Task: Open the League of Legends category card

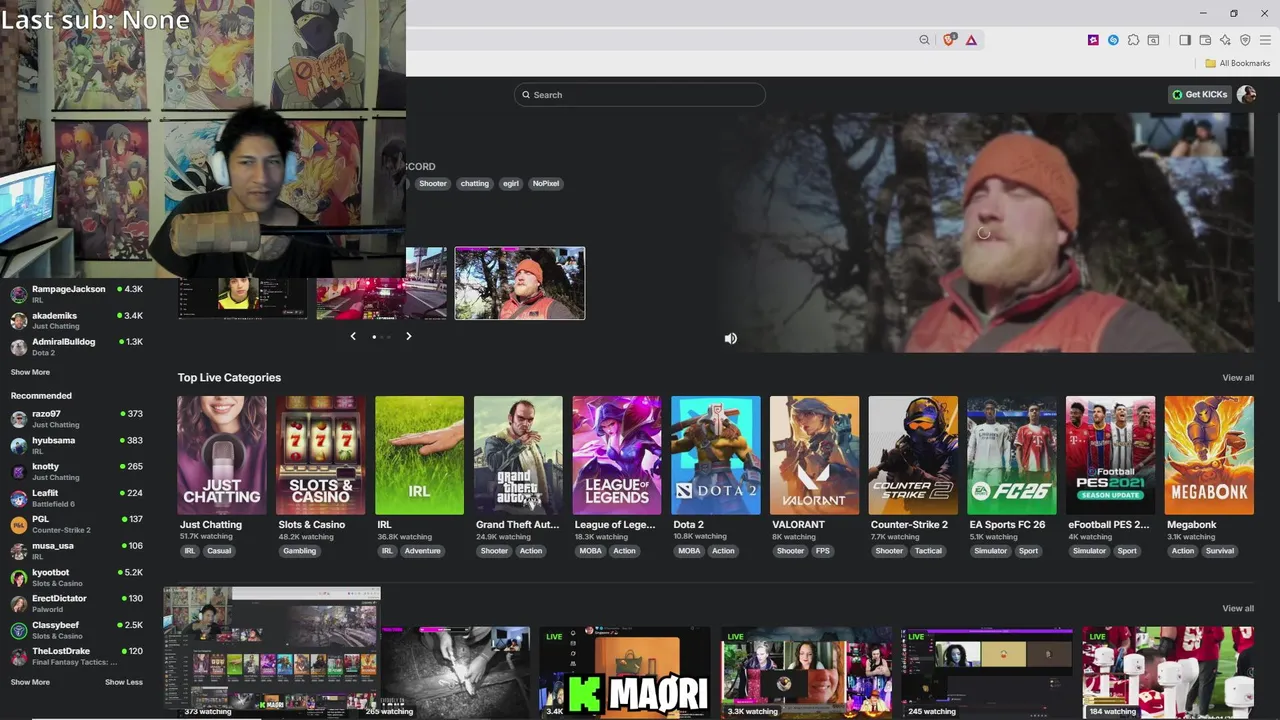Action: pos(617,455)
